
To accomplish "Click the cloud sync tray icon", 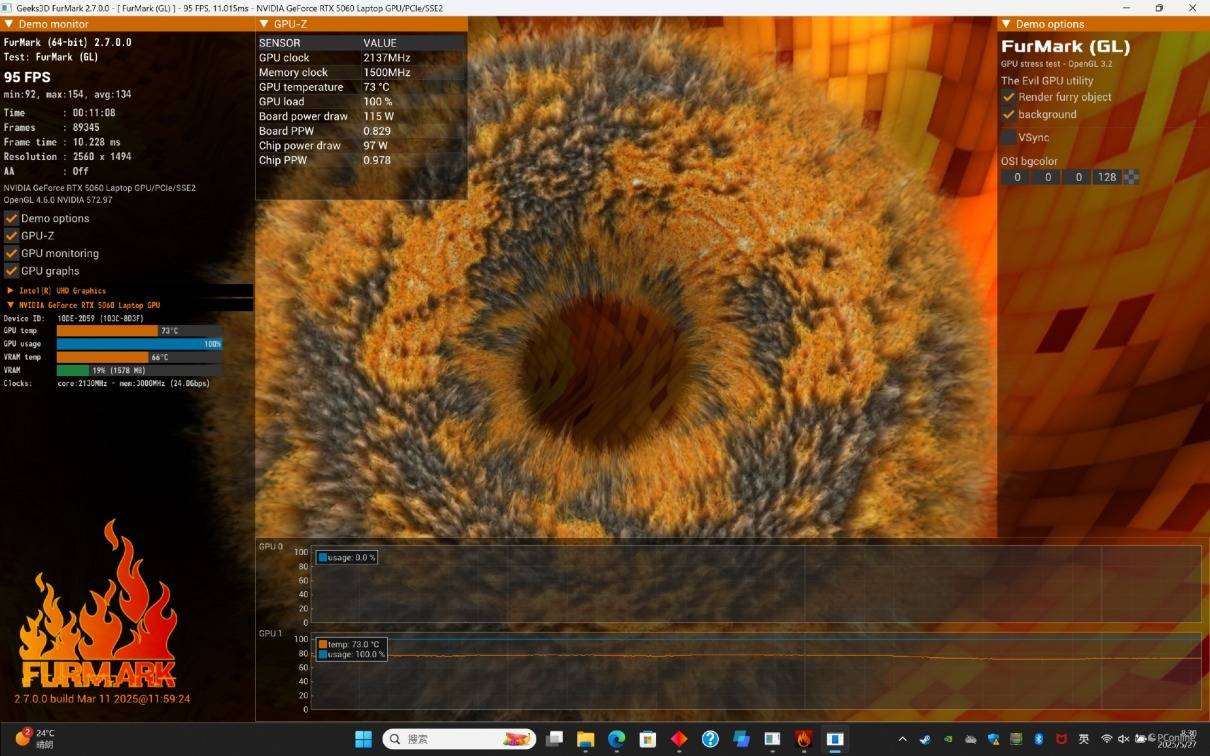I will point(970,739).
